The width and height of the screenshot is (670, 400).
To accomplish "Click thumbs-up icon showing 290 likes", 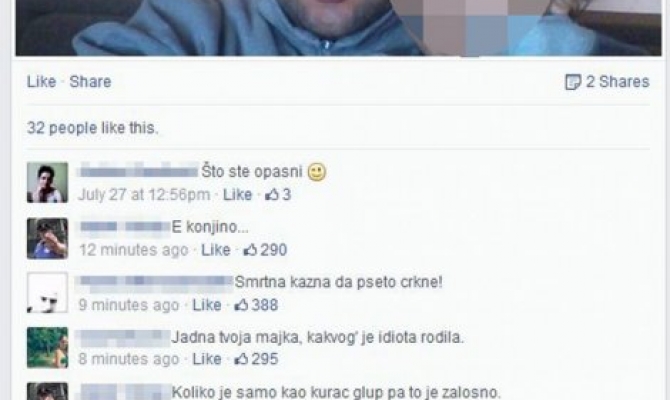I will tap(250, 250).
